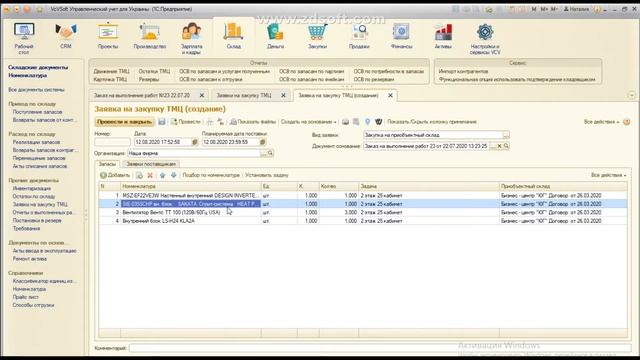Switch to the Запасы tab
This screenshot has width=640, height=360.
[107, 164]
